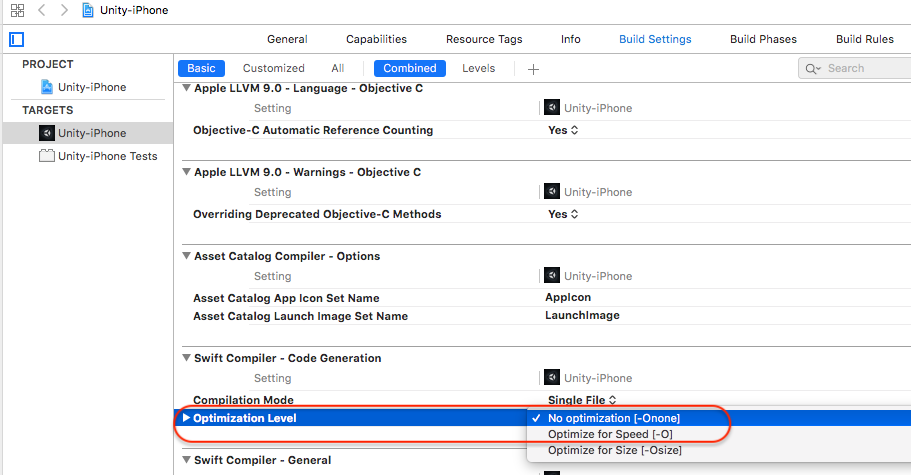Select Objective-C Automatic Reference Counting setting
The image size is (911, 475).
point(313,130)
